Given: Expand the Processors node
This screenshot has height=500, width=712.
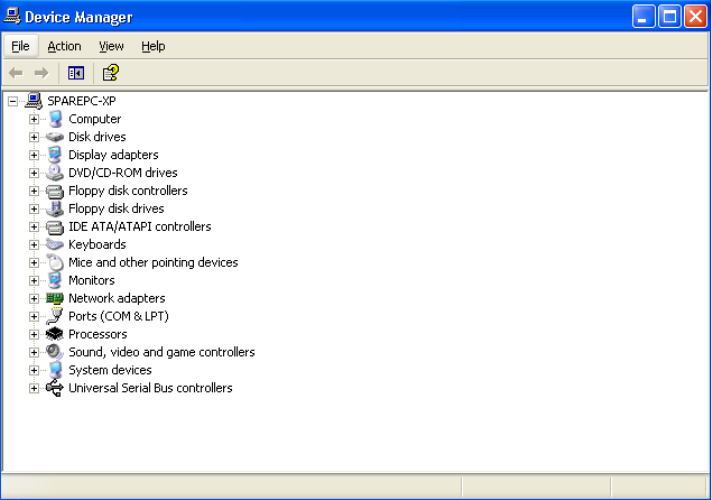Looking at the screenshot, I should tap(34, 334).
